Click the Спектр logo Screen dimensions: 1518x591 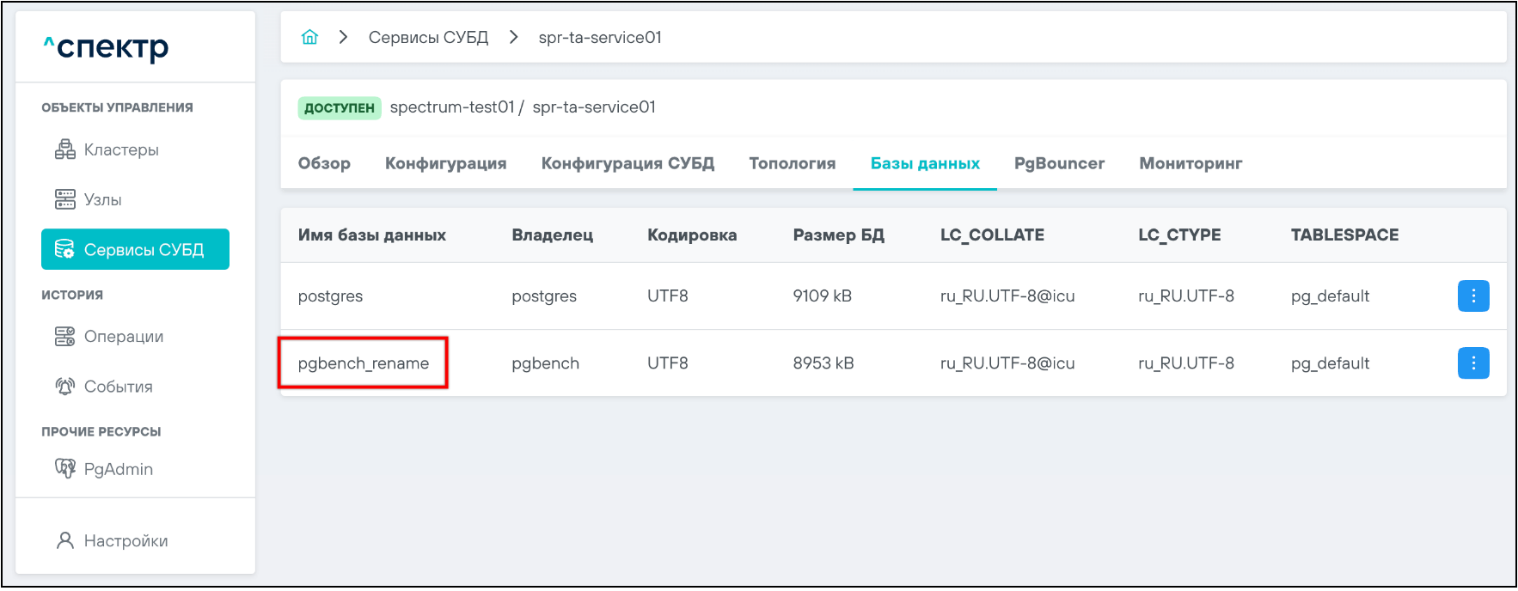(106, 48)
